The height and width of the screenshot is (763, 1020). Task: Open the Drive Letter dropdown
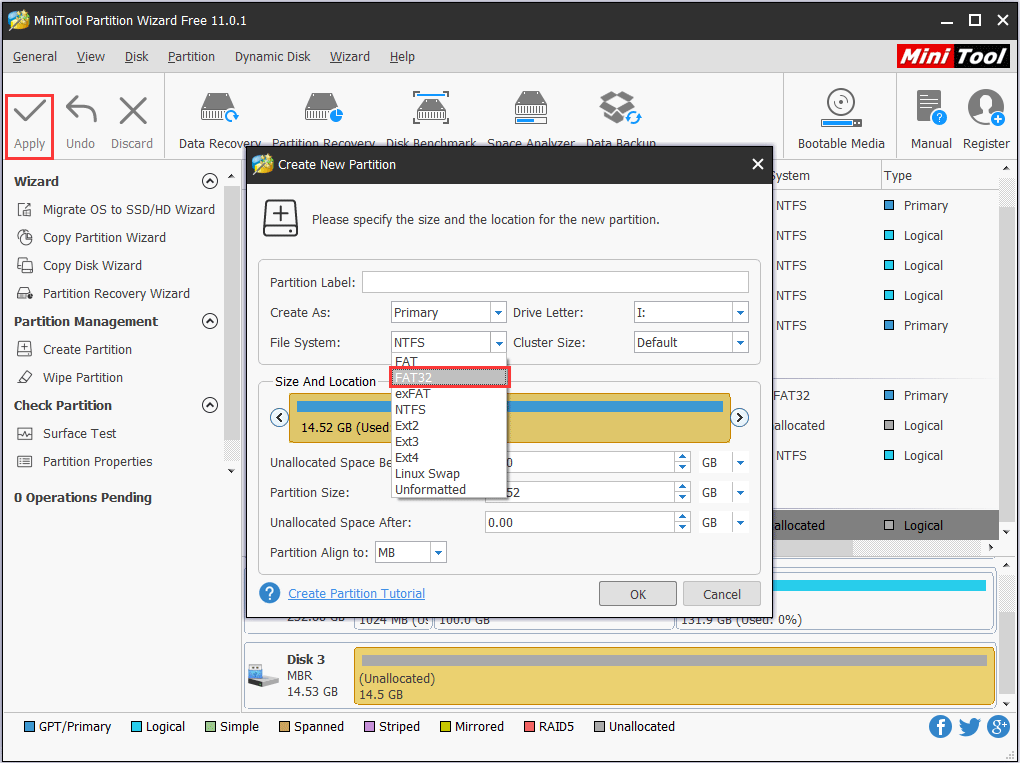click(x=738, y=312)
